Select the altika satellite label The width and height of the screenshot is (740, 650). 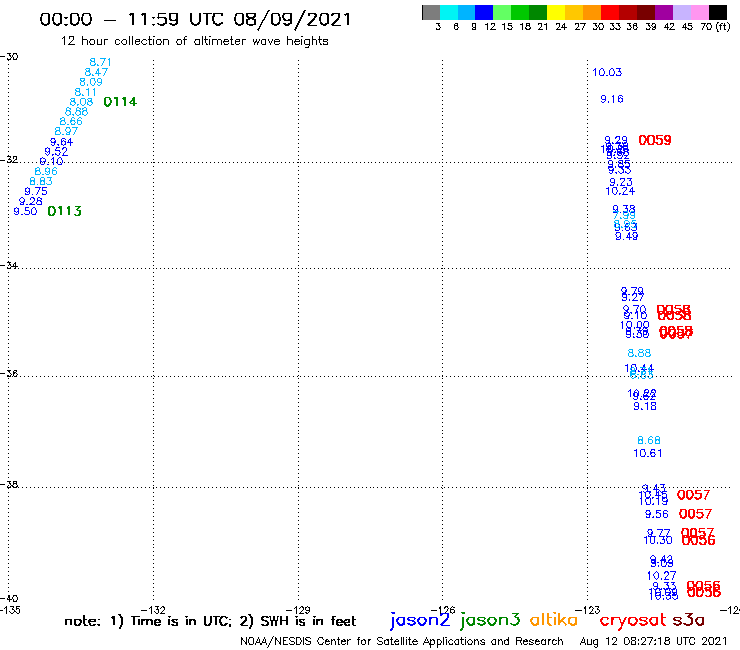[553, 620]
